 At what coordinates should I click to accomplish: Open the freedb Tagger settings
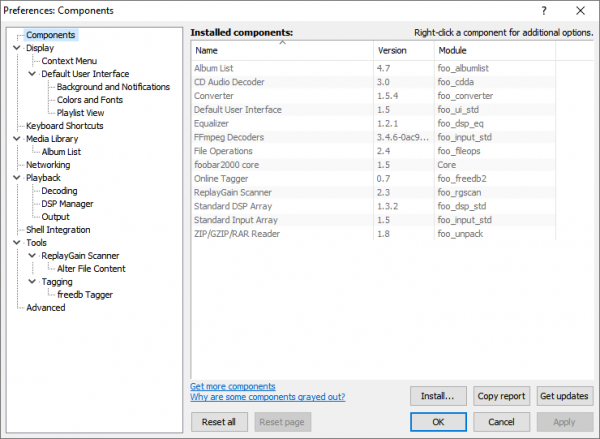85,295
